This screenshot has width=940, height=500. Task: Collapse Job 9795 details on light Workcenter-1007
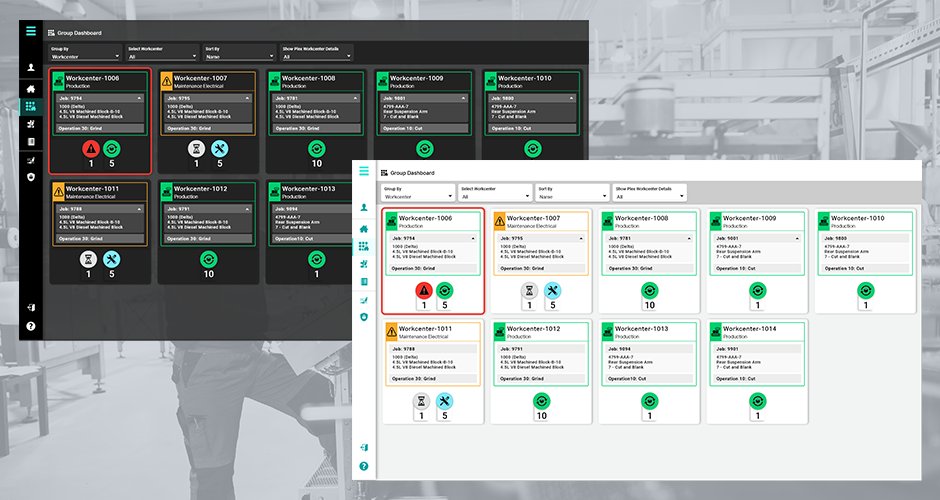[x=583, y=239]
